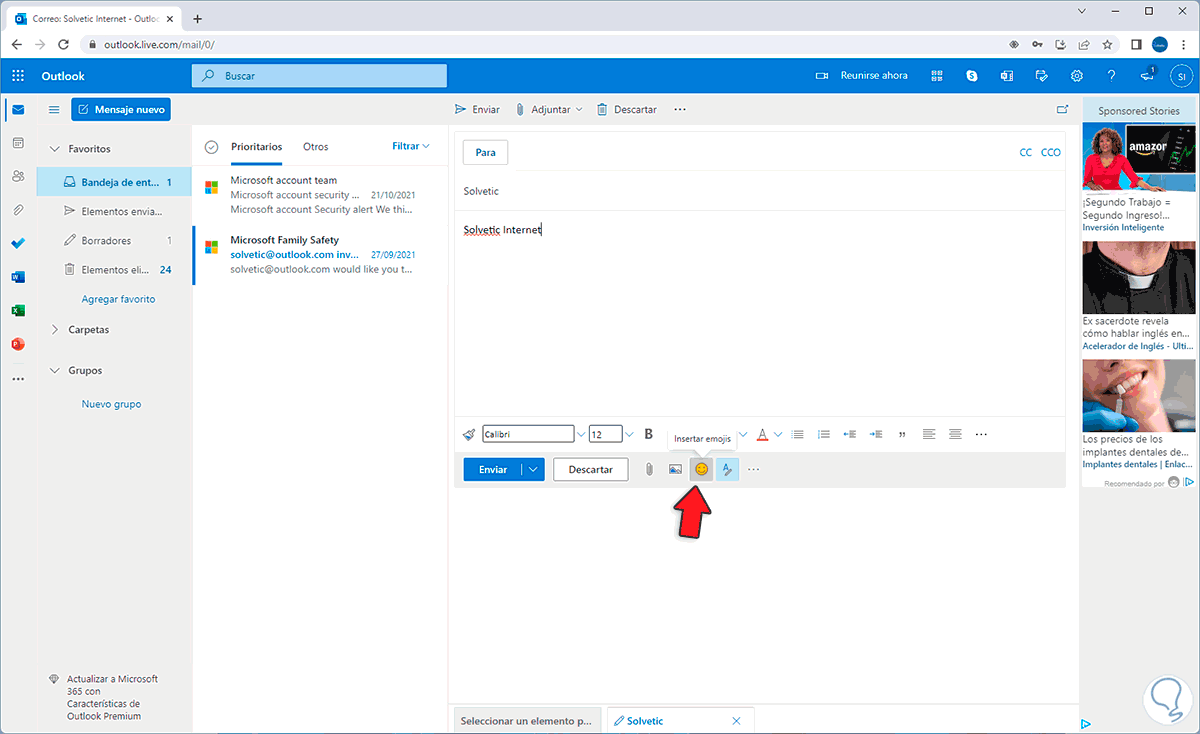1200x734 pixels.
Task: Select all messages circle checkbox
Action: (211, 147)
